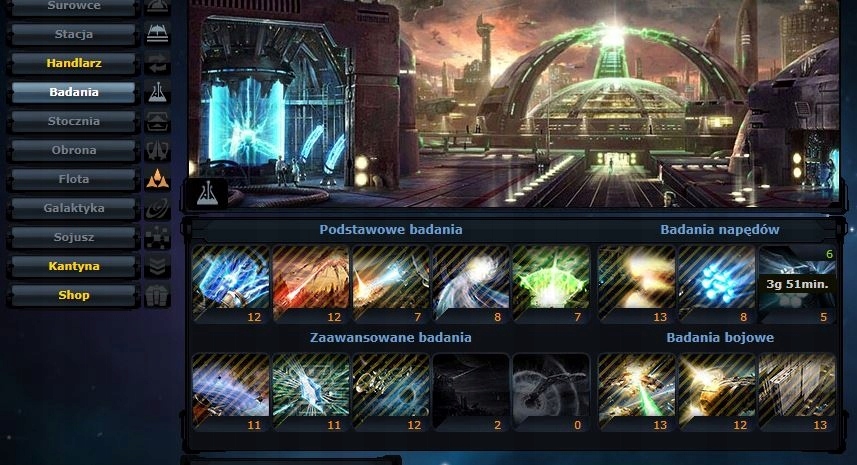857x465 pixels.
Task: Go to the Handlarz page
Action: point(74,63)
